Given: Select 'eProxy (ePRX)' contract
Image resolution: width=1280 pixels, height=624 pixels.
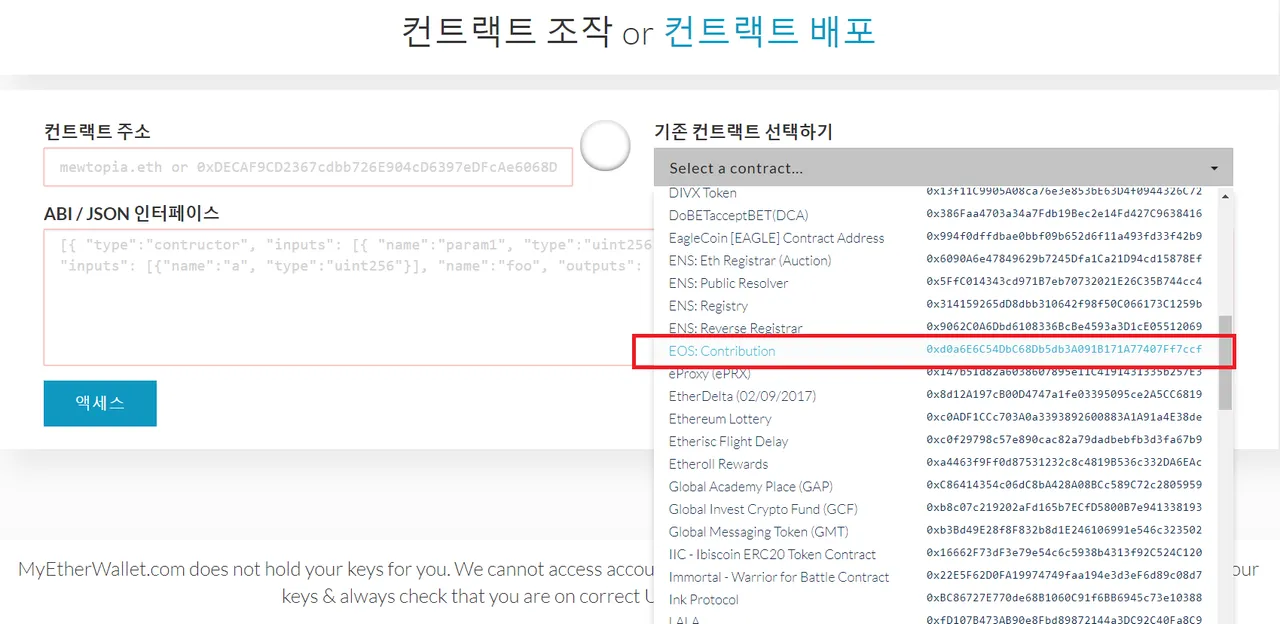Looking at the screenshot, I should click(x=935, y=373).
